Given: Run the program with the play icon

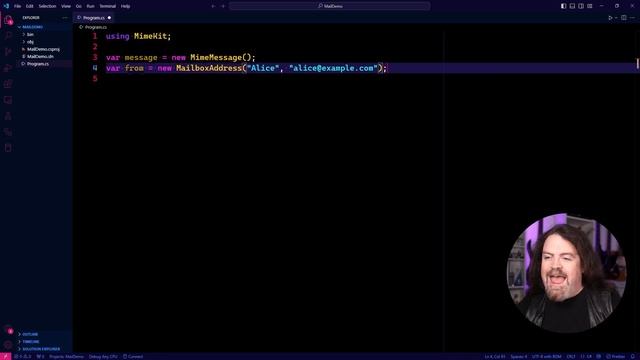Looking at the screenshot, I should [610, 18].
